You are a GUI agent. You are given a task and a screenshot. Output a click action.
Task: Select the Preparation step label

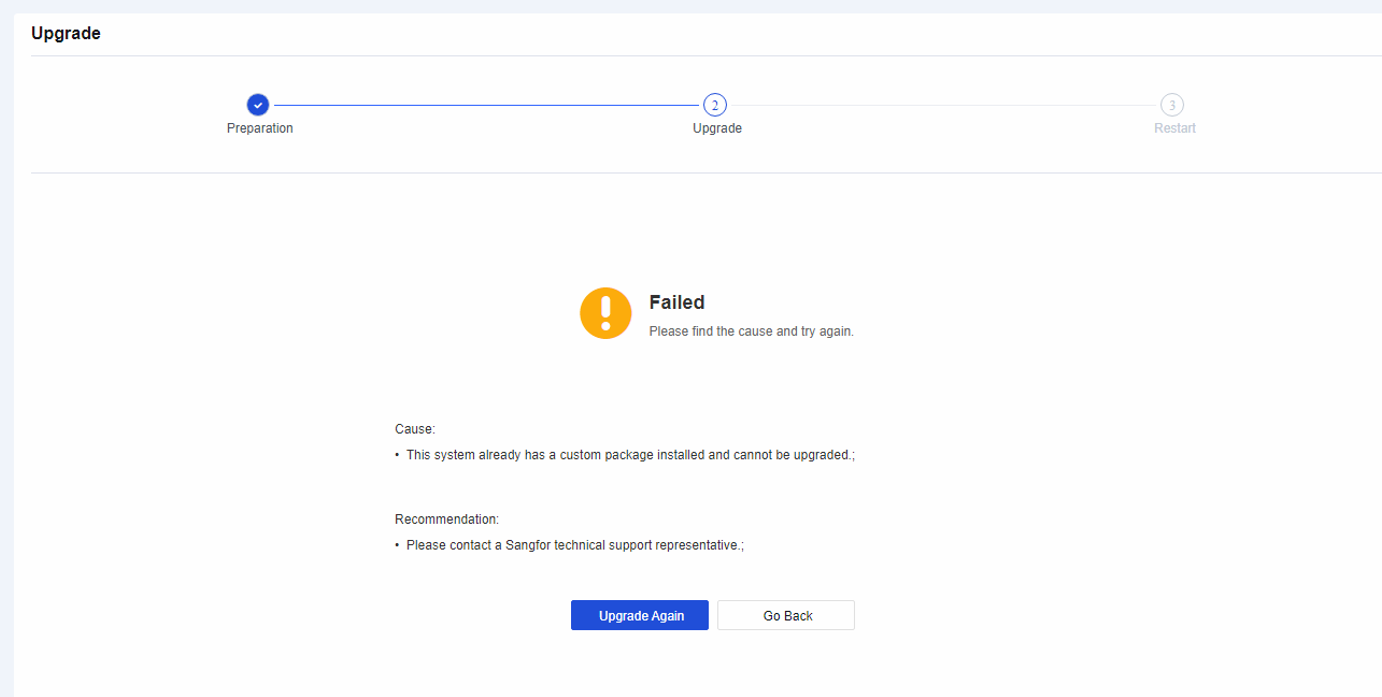tap(260, 128)
